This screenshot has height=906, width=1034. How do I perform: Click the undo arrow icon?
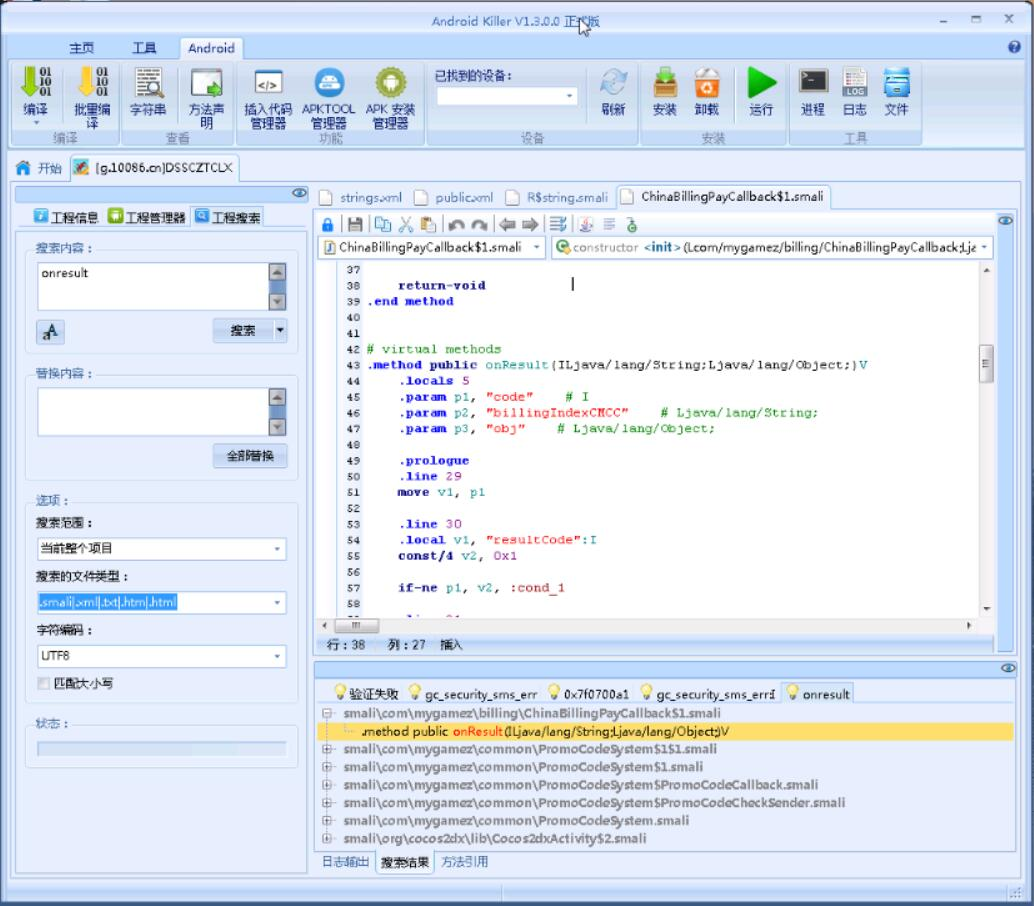point(456,225)
